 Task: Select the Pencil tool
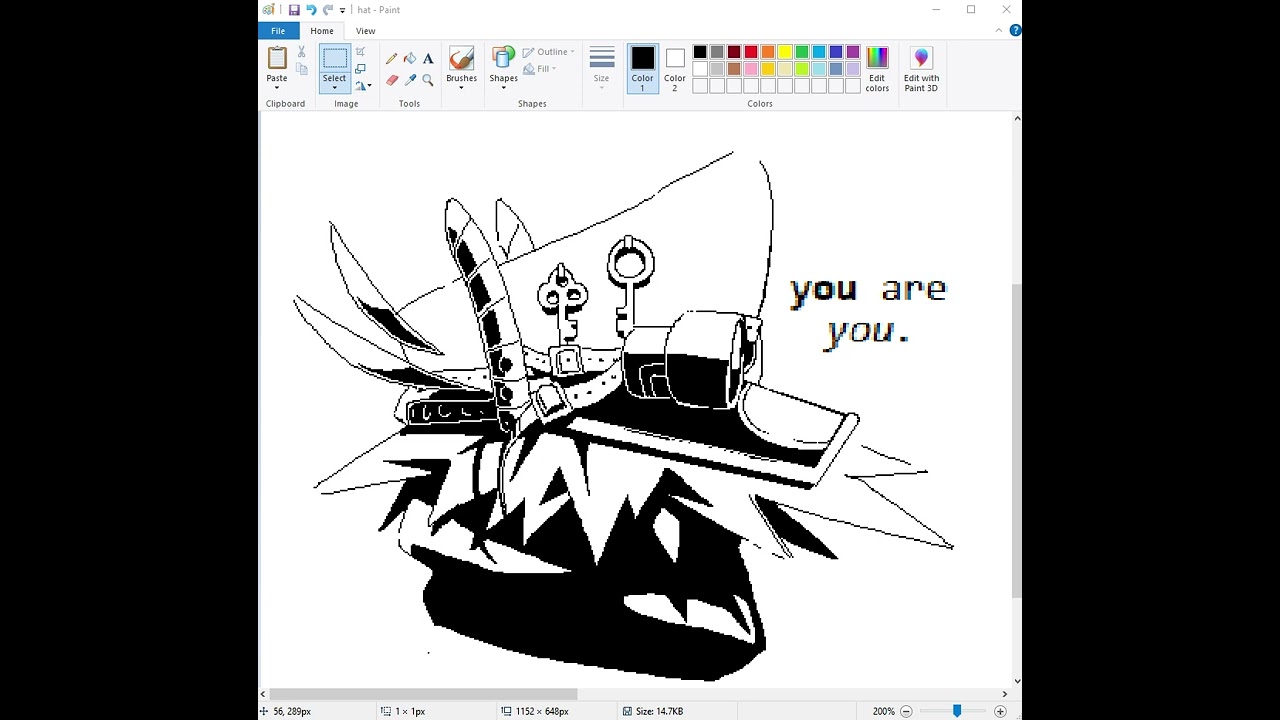click(391, 59)
